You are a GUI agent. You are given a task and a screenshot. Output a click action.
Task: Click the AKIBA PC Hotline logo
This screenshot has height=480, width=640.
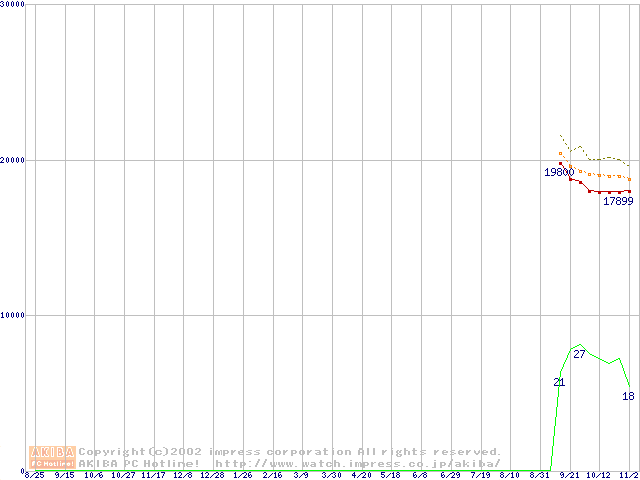(x=52, y=457)
